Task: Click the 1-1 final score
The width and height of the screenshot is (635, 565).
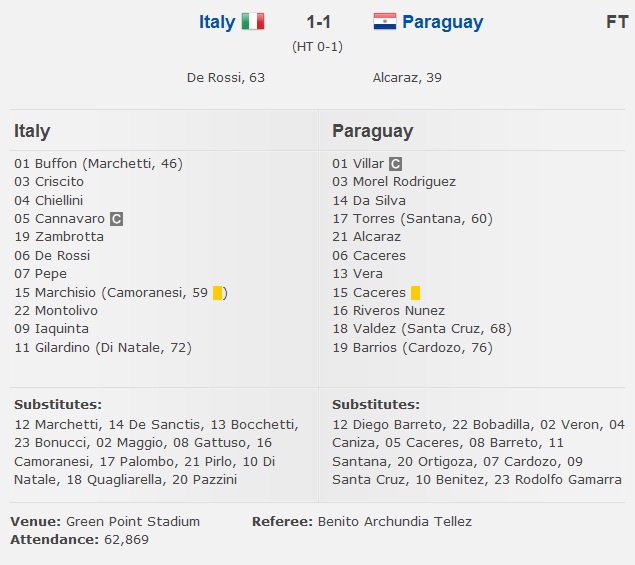Action: click(x=319, y=22)
